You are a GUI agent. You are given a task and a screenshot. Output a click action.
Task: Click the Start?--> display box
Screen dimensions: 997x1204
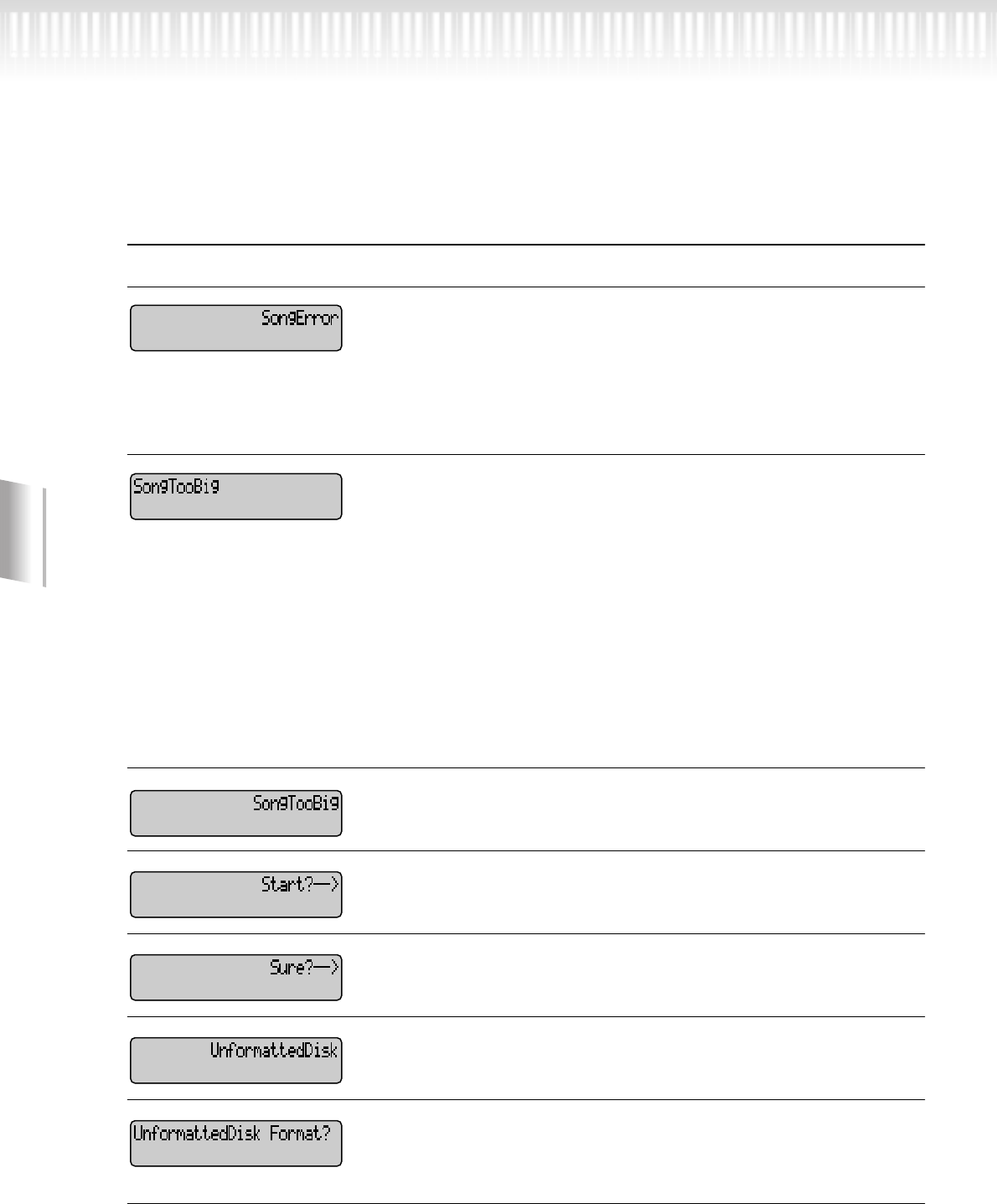tap(236, 894)
